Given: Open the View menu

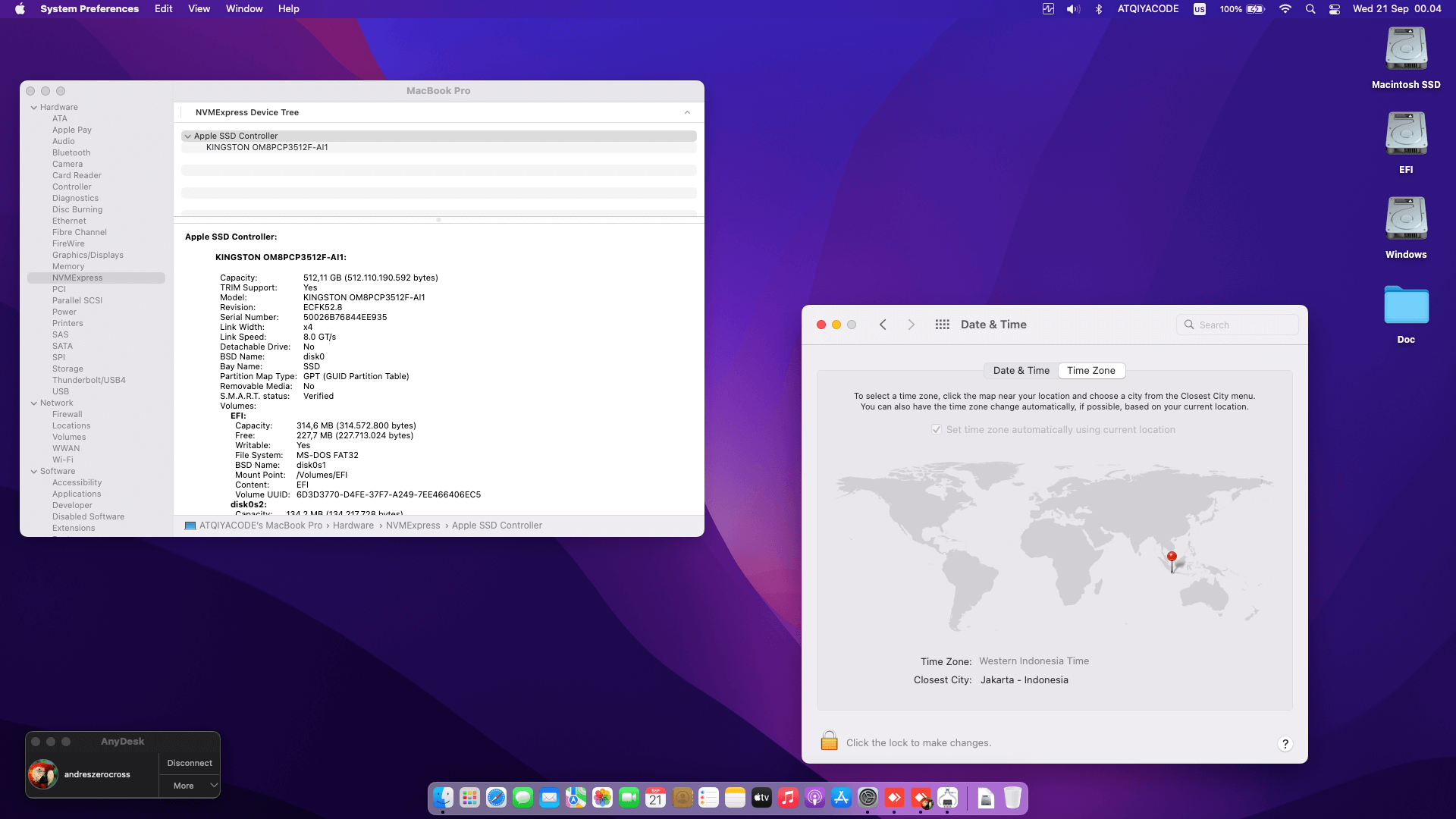Looking at the screenshot, I should (199, 9).
